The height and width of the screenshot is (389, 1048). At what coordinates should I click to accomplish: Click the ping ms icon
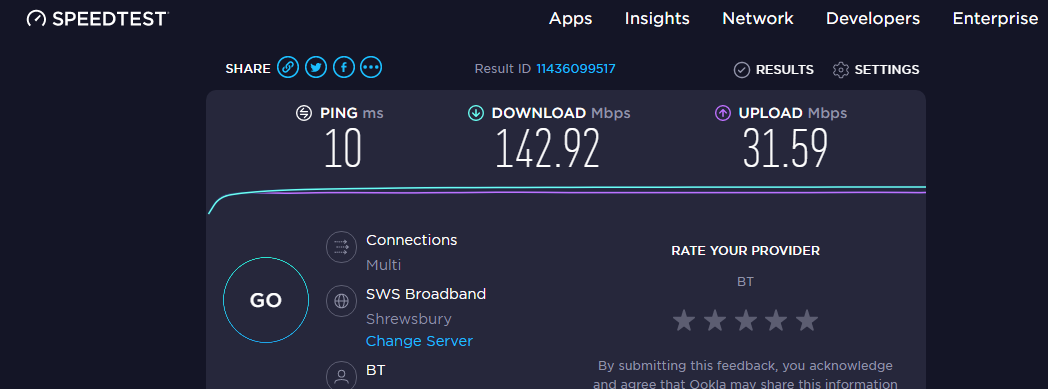pos(304,113)
